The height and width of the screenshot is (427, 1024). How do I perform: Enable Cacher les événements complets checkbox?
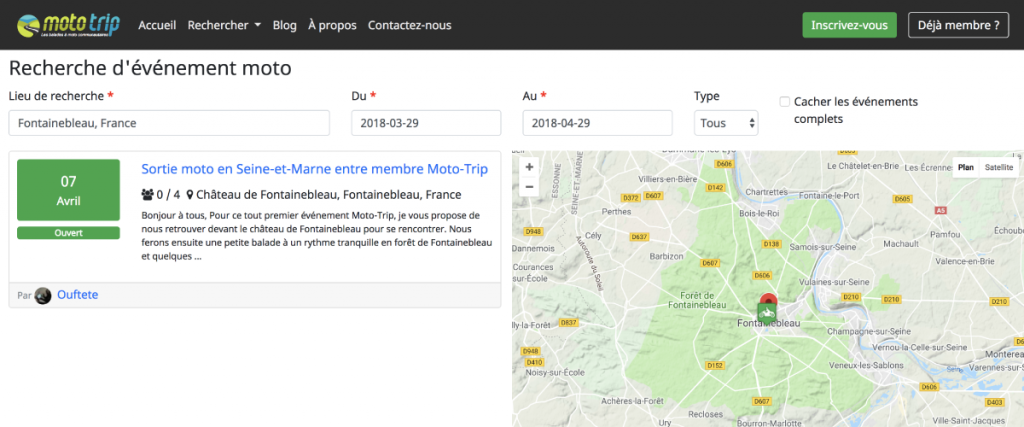(x=785, y=102)
